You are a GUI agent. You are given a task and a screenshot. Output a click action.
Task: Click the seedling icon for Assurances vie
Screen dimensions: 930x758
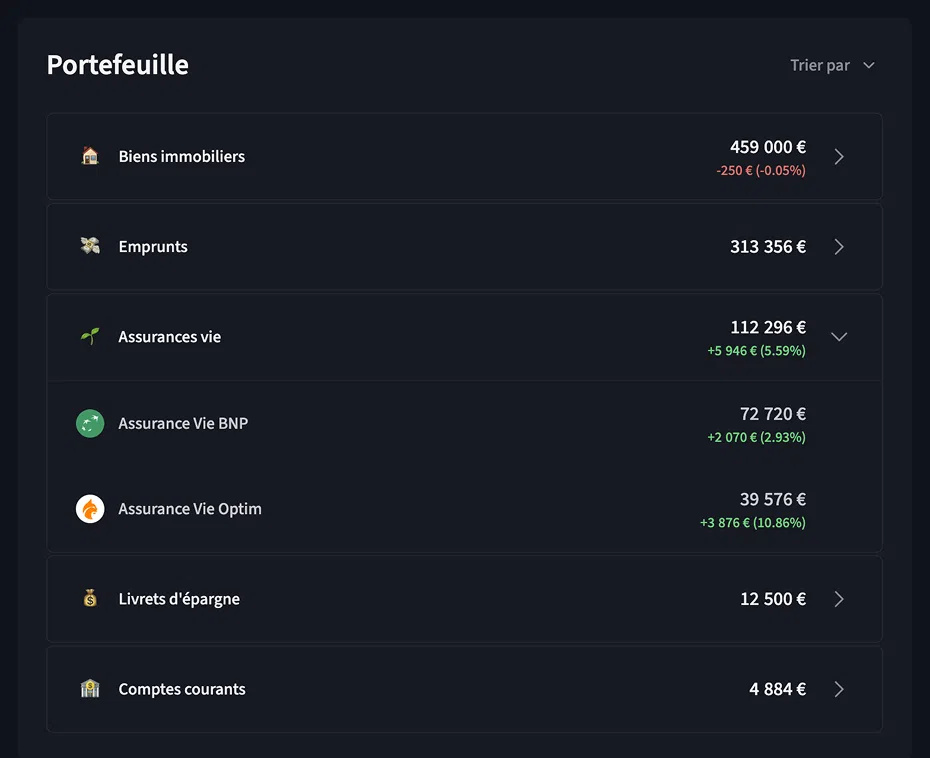[90, 337]
